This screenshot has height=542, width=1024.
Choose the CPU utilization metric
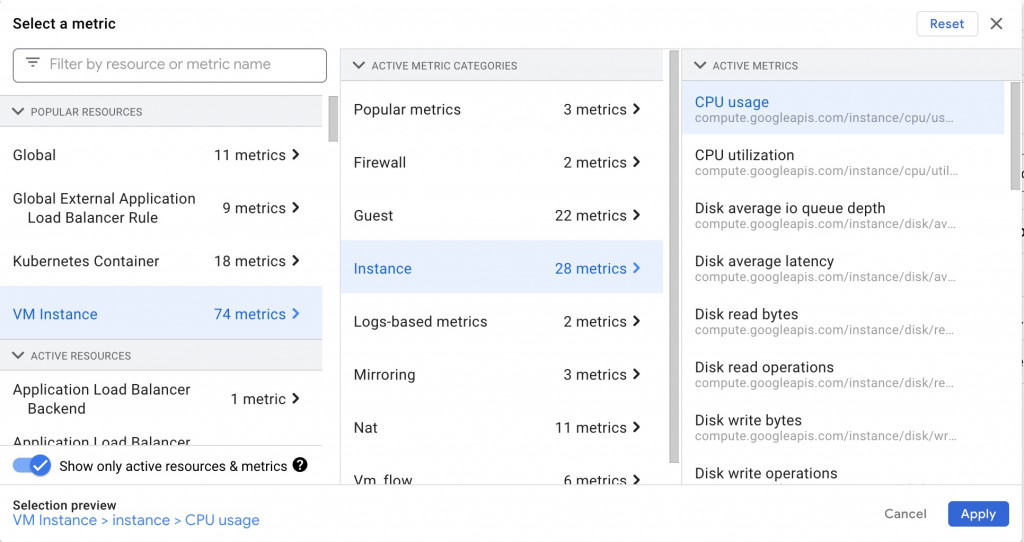[744, 155]
